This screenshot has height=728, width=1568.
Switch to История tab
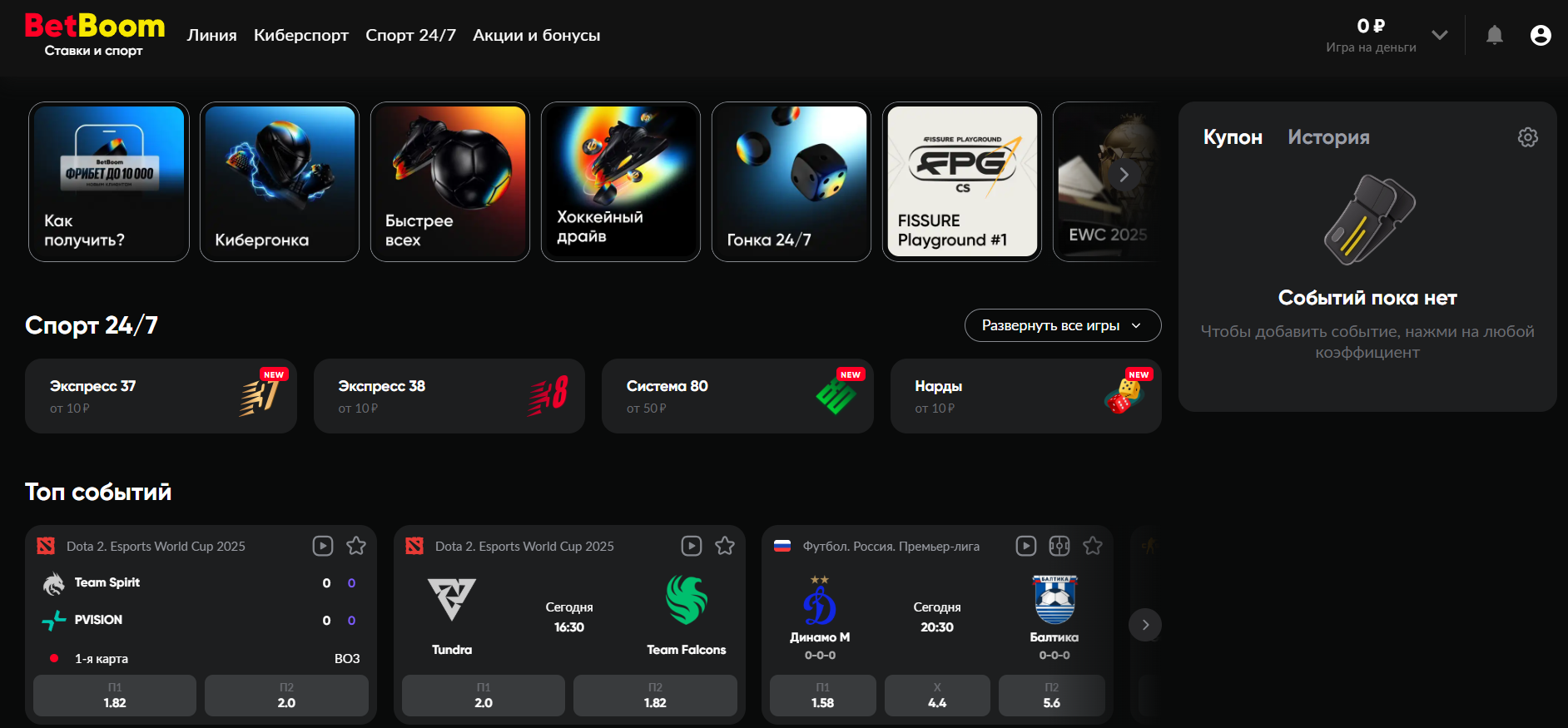click(1328, 137)
